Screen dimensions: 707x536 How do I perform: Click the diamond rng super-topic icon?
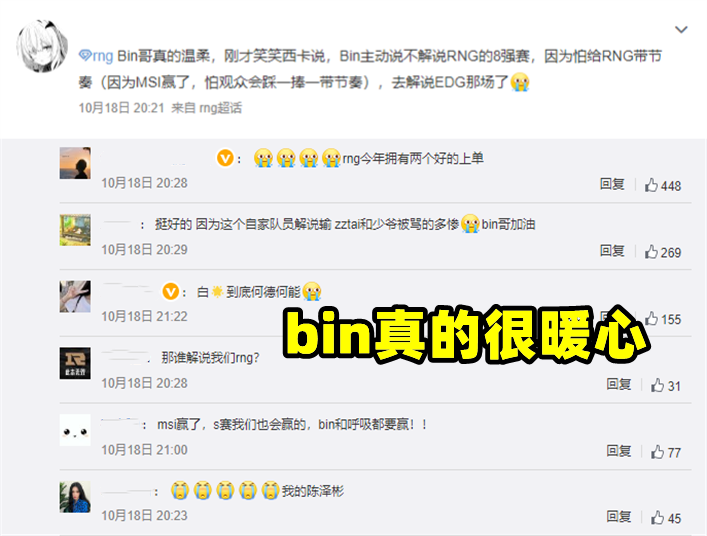pos(85,56)
